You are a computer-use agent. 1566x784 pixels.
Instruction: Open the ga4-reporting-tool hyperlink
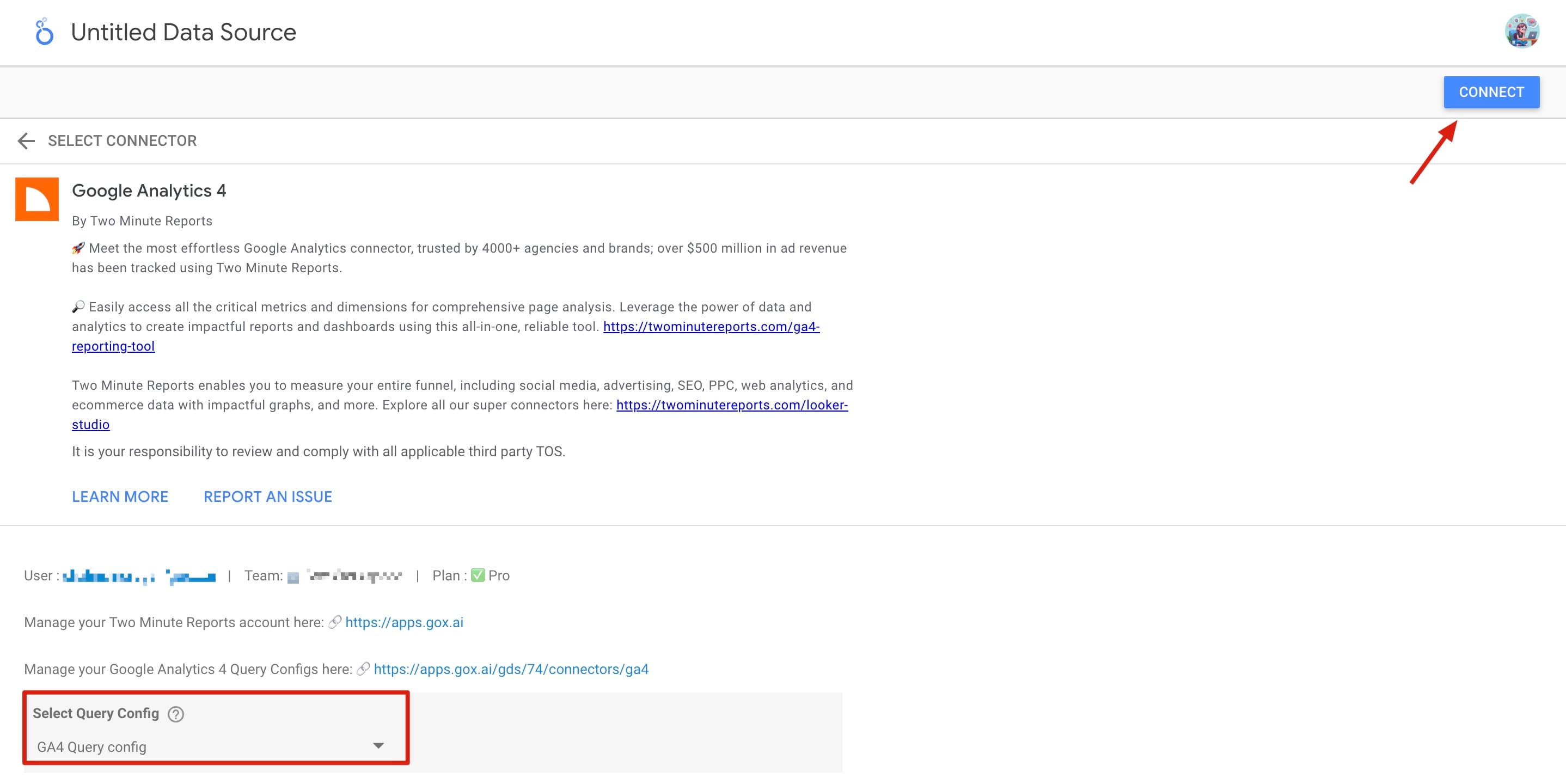(711, 327)
